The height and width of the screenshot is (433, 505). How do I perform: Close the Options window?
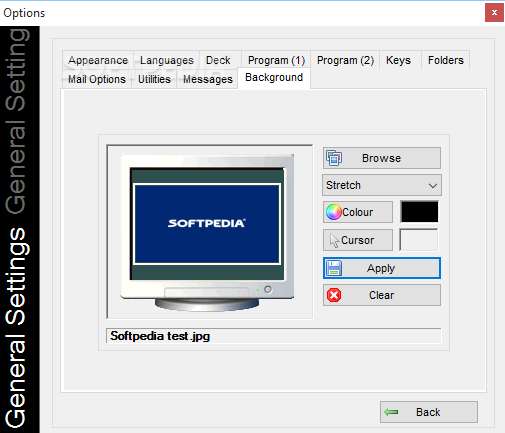pos(494,13)
